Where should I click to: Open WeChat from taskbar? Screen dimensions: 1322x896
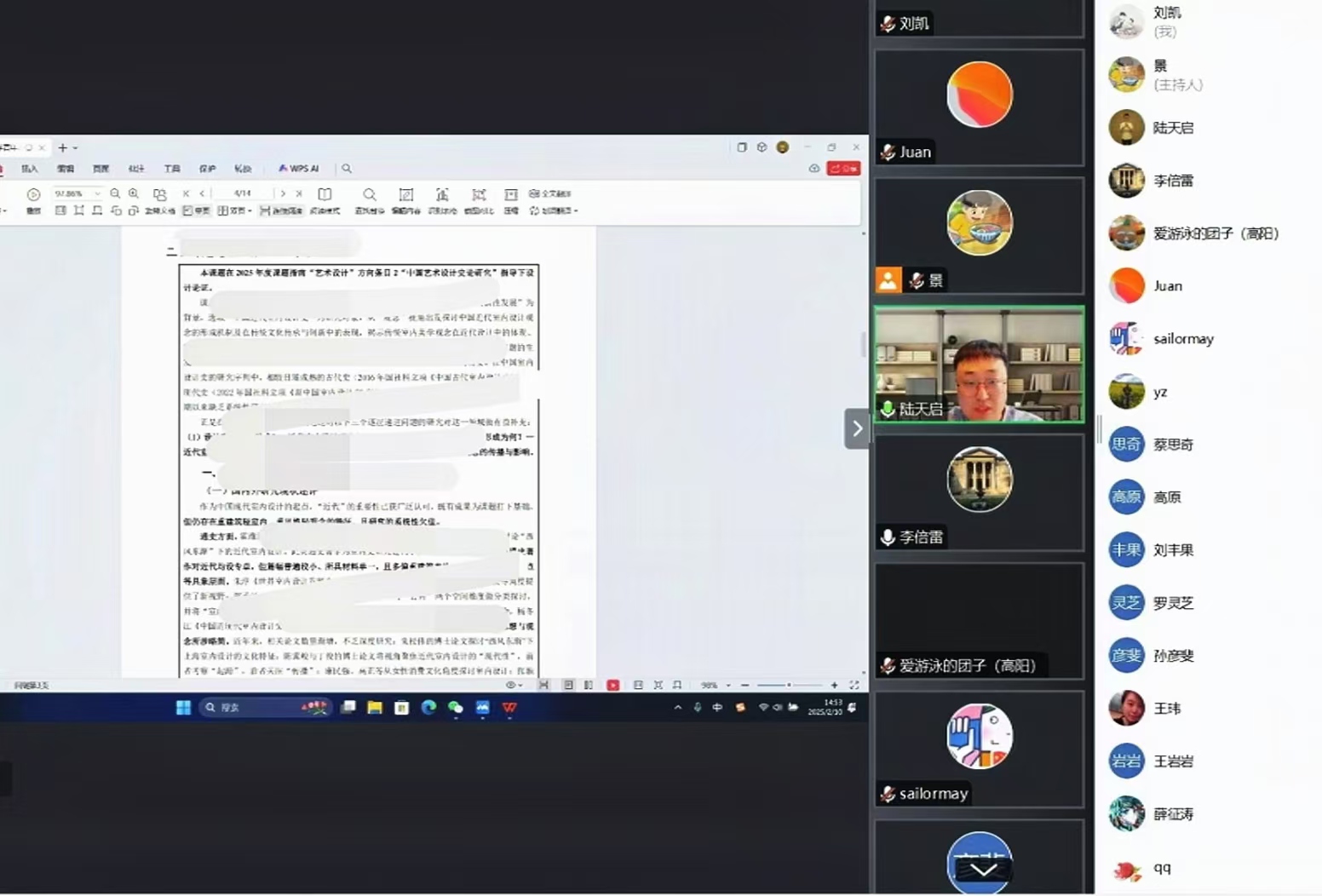456,707
